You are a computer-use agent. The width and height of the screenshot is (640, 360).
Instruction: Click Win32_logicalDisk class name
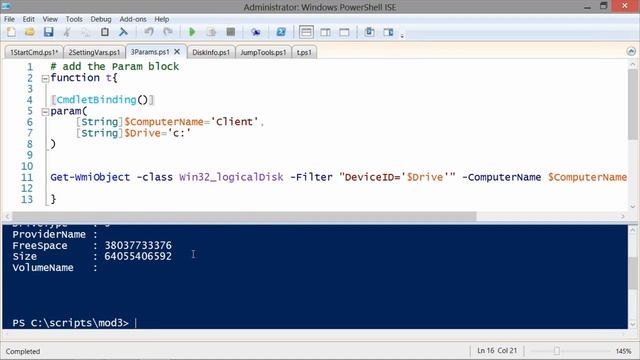[231, 177]
